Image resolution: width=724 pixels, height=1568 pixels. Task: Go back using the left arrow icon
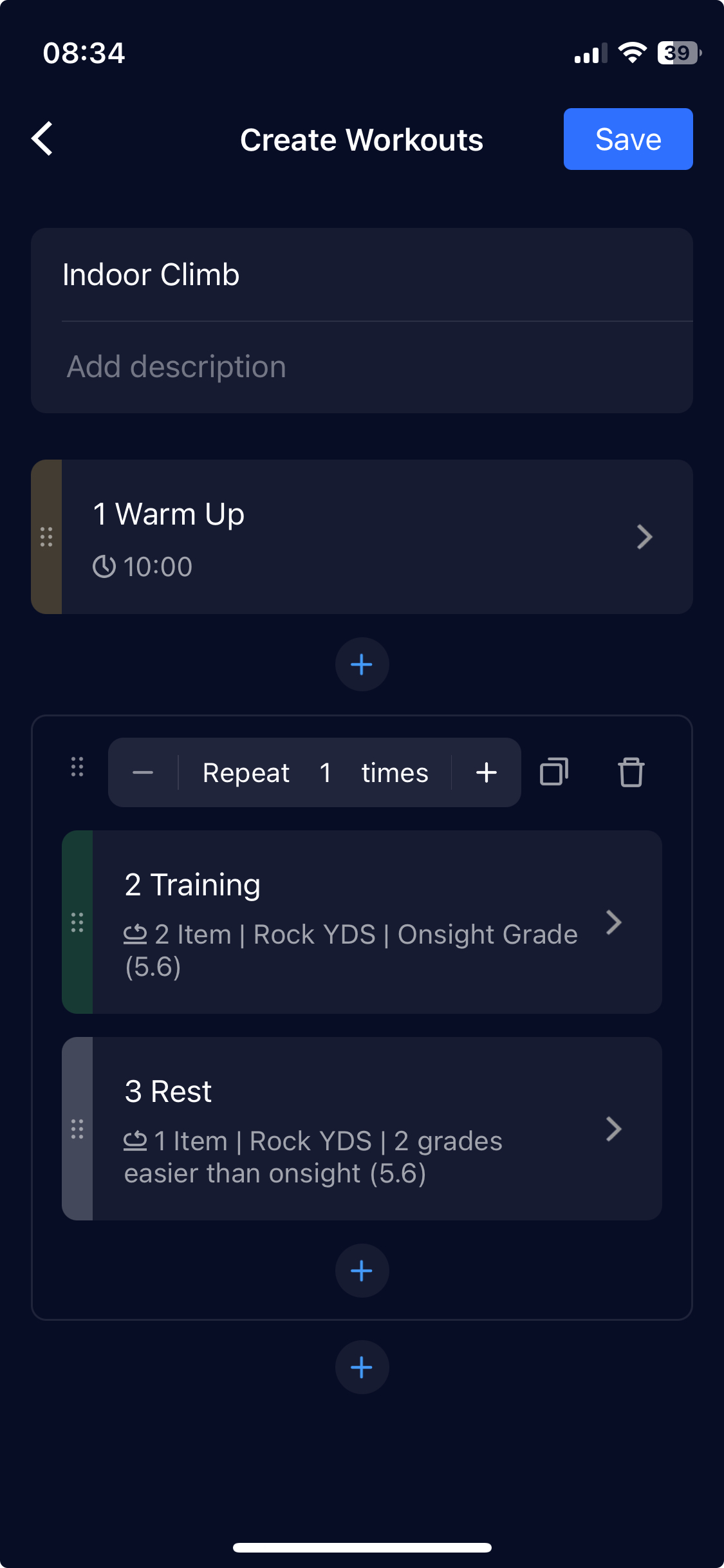(x=42, y=139)
